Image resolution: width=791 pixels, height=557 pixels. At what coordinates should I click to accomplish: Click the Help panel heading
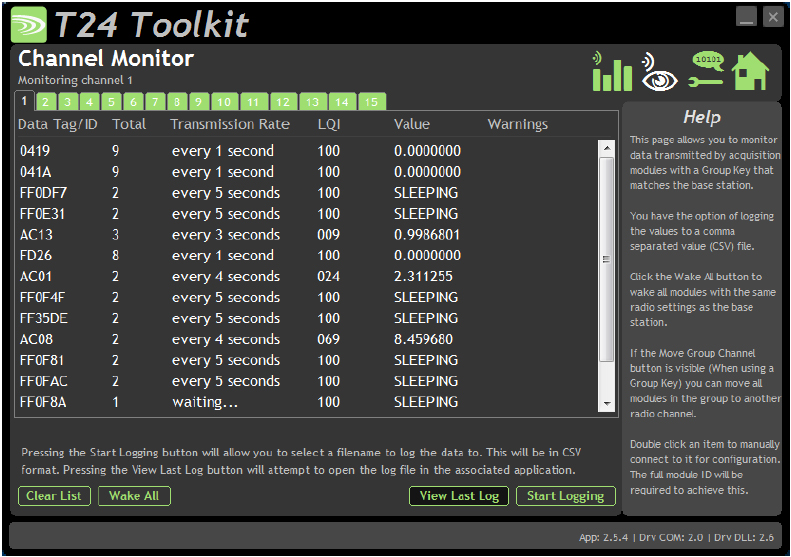click(x=702, y=117)
